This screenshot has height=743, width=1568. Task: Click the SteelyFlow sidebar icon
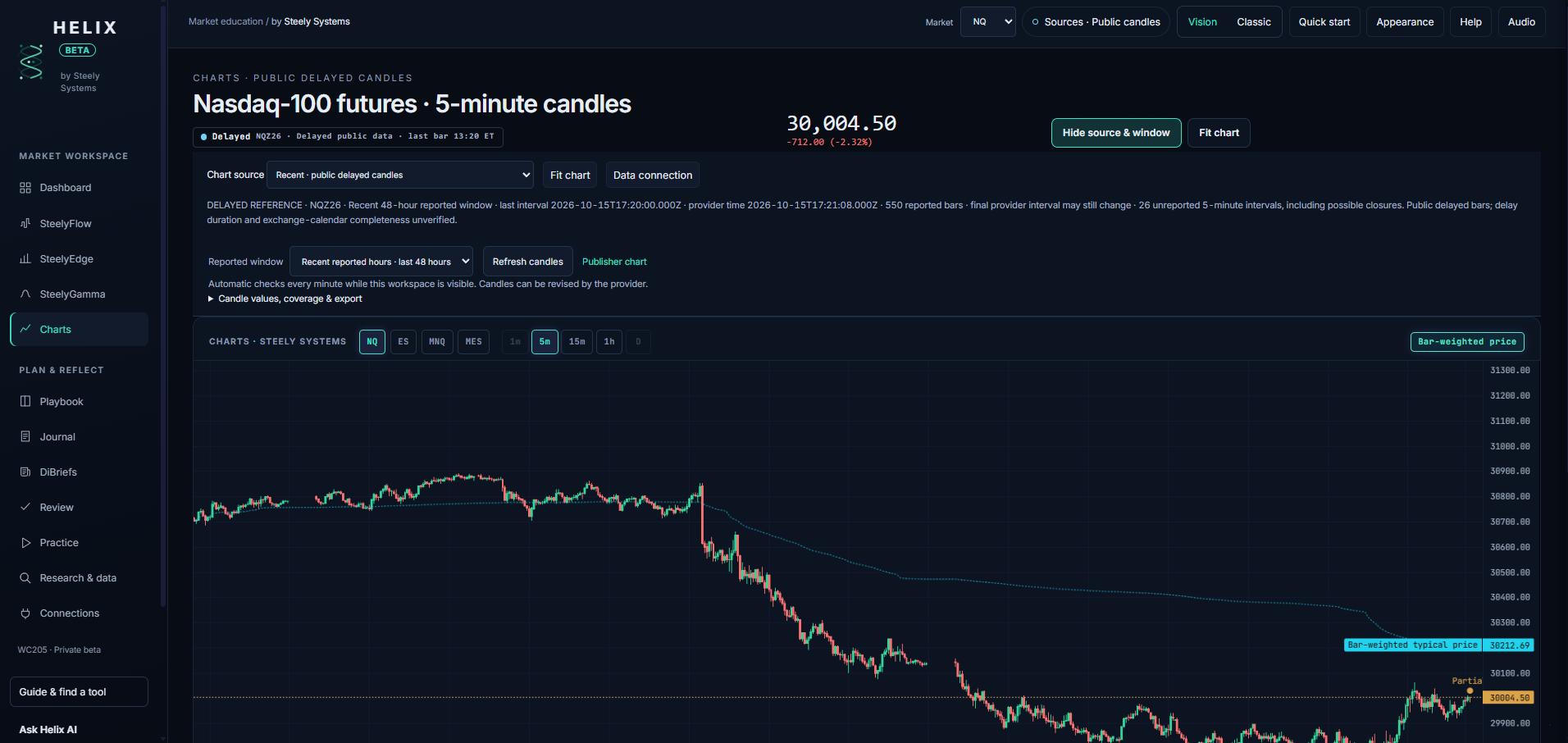pos(25,223)
